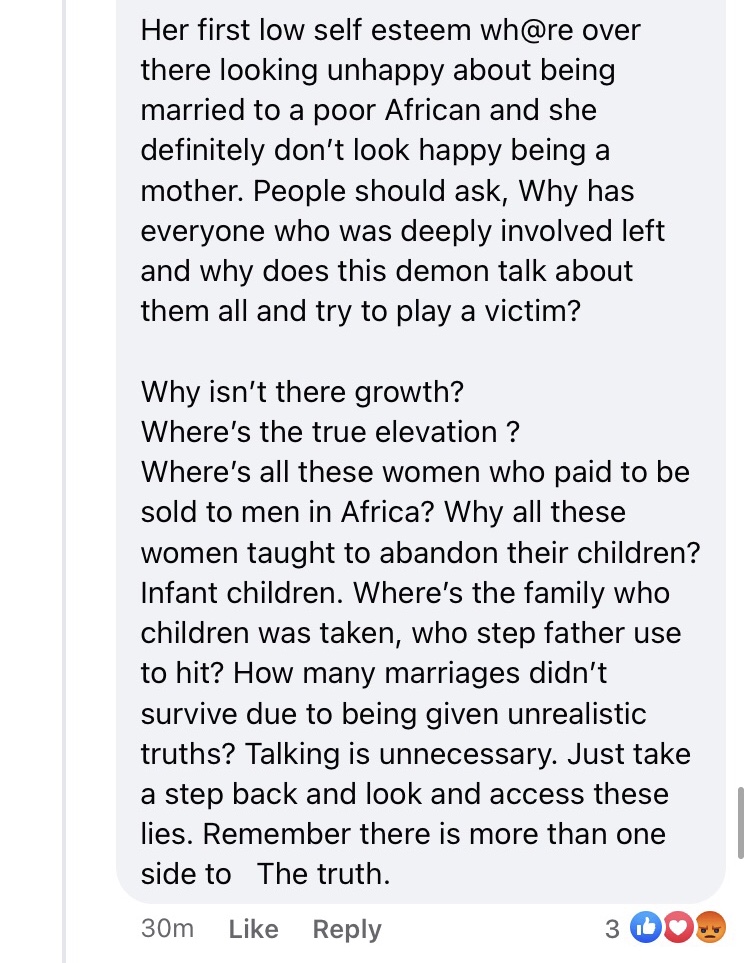Image resolution: width=748 pixels, height=963 pixels.
Task: Reply to this comment
Action: pyautogui.click(x=347, y=929)
